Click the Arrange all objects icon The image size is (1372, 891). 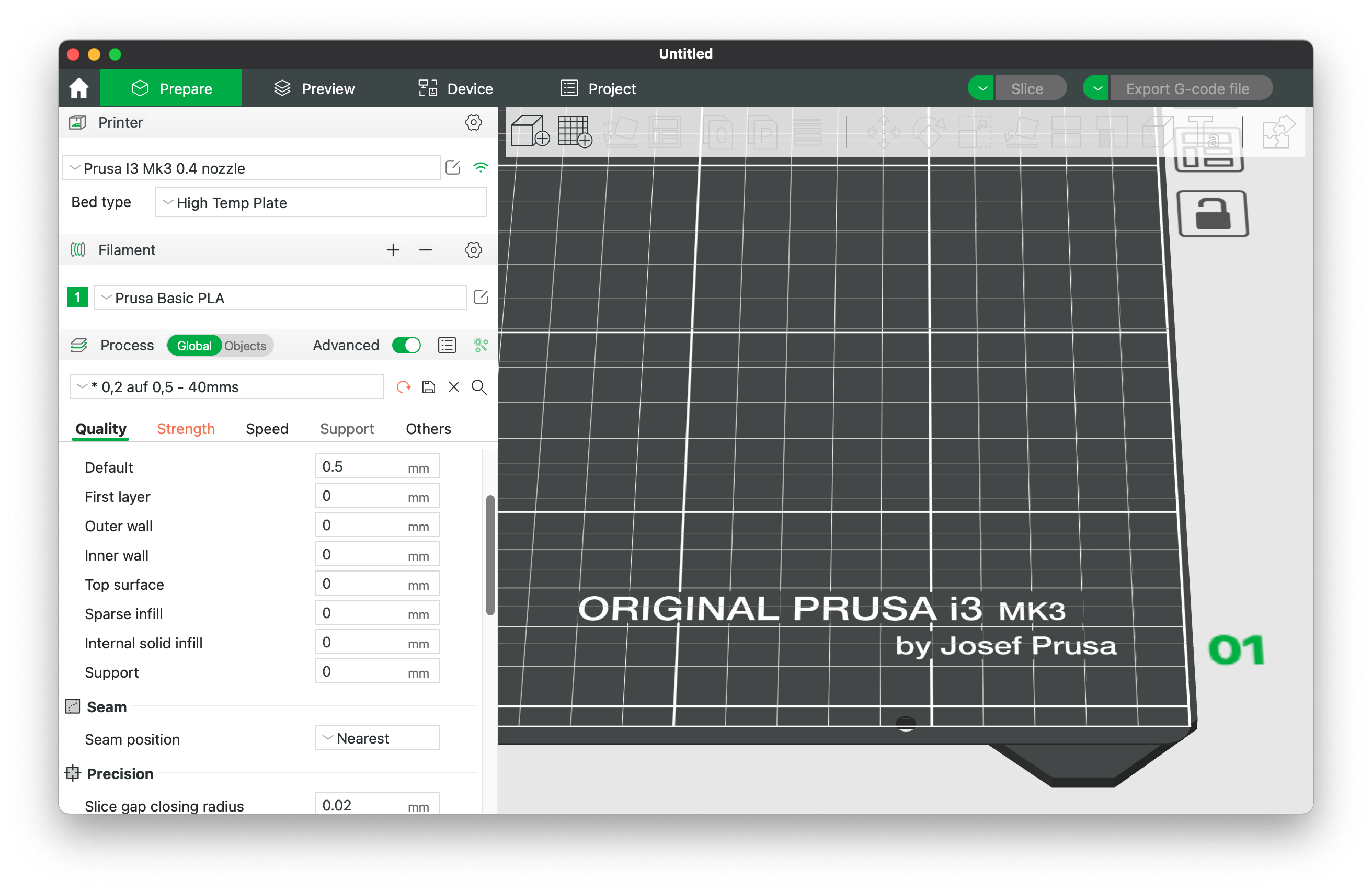[665, 131]
